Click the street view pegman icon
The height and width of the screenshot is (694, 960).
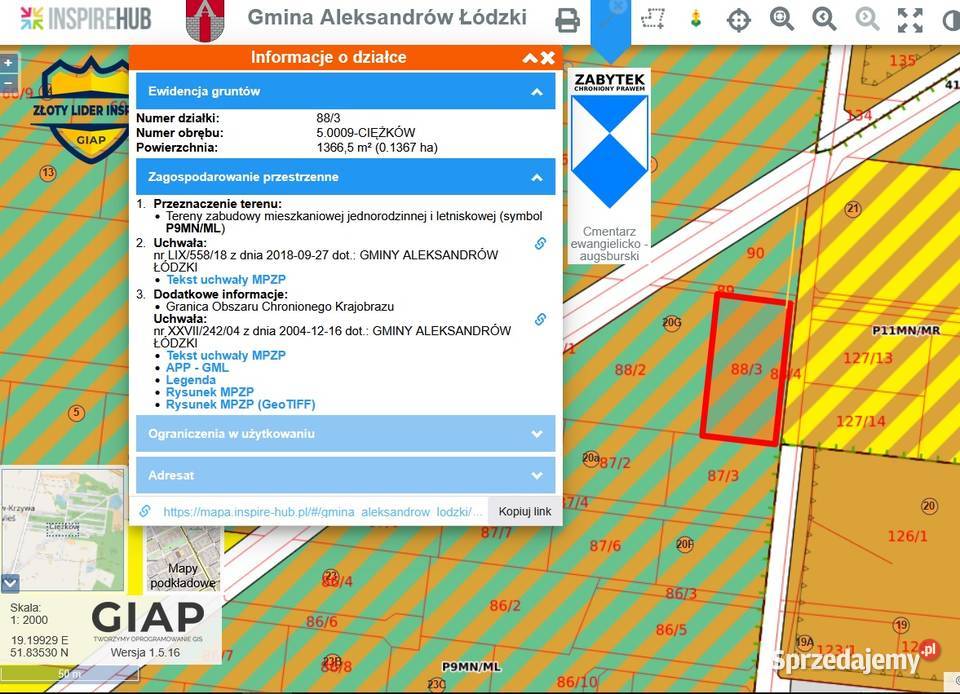[x=696, y=19]
